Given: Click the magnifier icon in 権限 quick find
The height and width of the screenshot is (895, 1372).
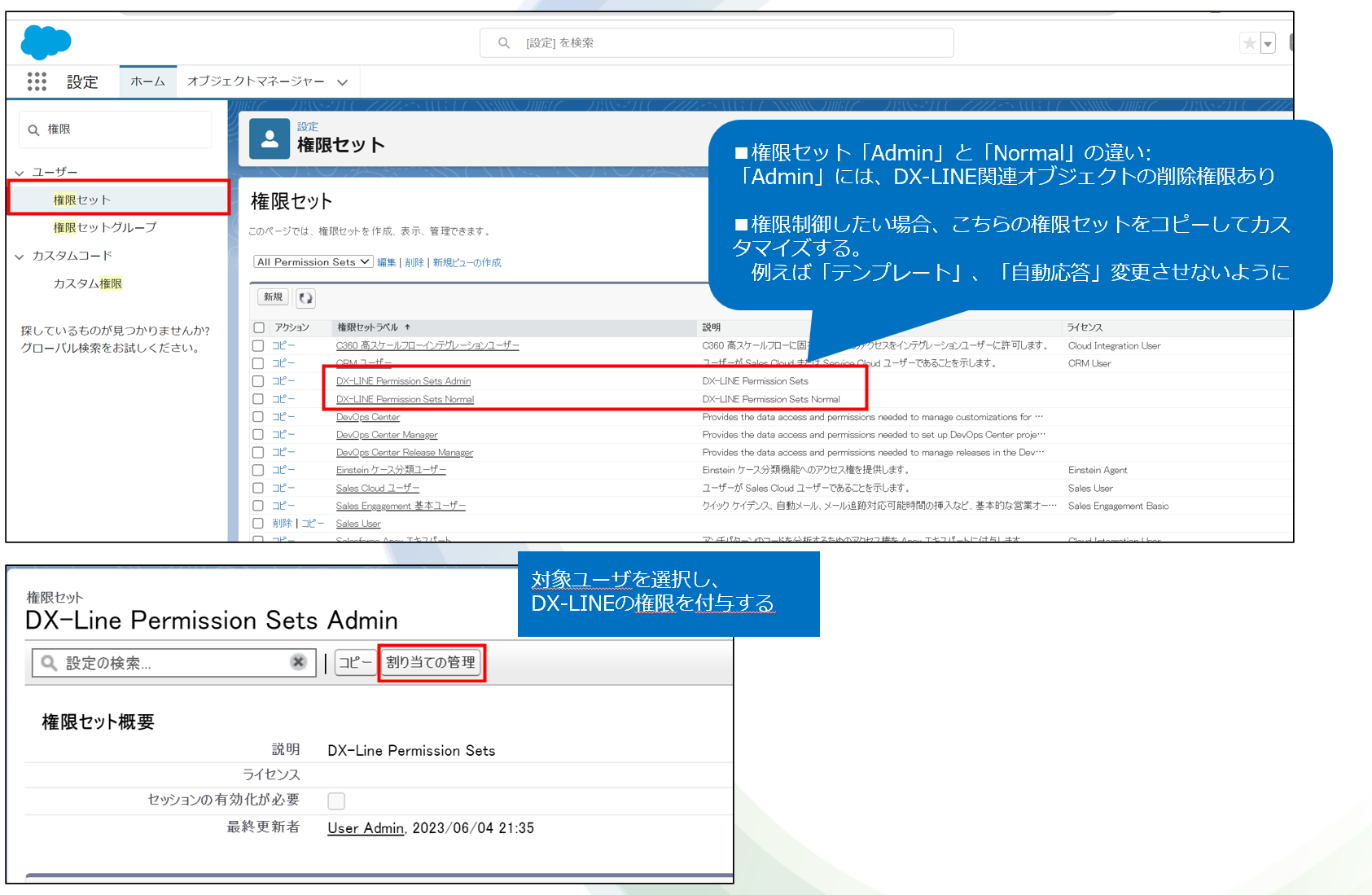Looking at the screenshot, I should (x=34, y=130).
